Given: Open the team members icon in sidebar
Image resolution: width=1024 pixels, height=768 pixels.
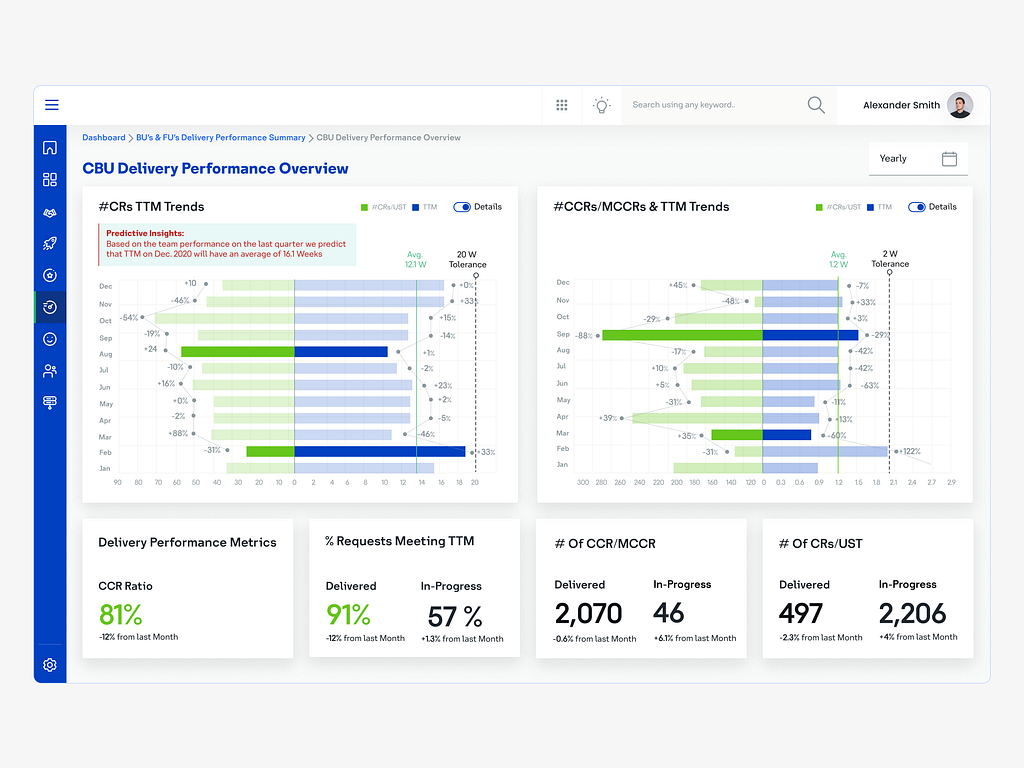Looking at the screenshot, I should click(x=50, y=371).
